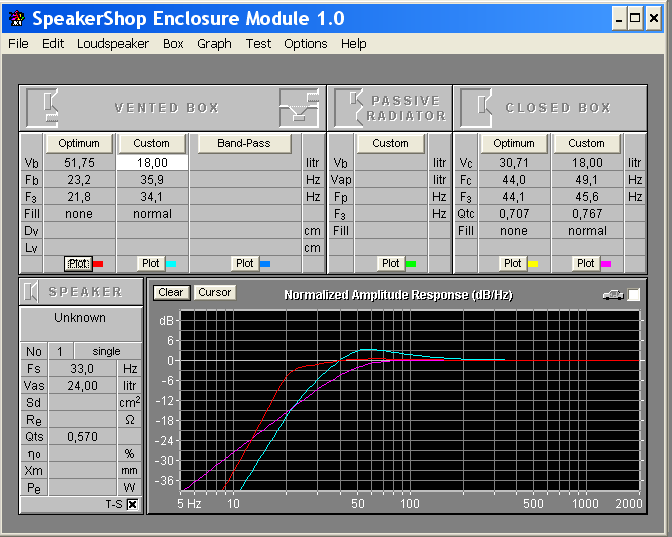Image resolution: width=672 pixels, height=537 pixels.
Task: Click the single configuration cell
Action: (108, 351)
